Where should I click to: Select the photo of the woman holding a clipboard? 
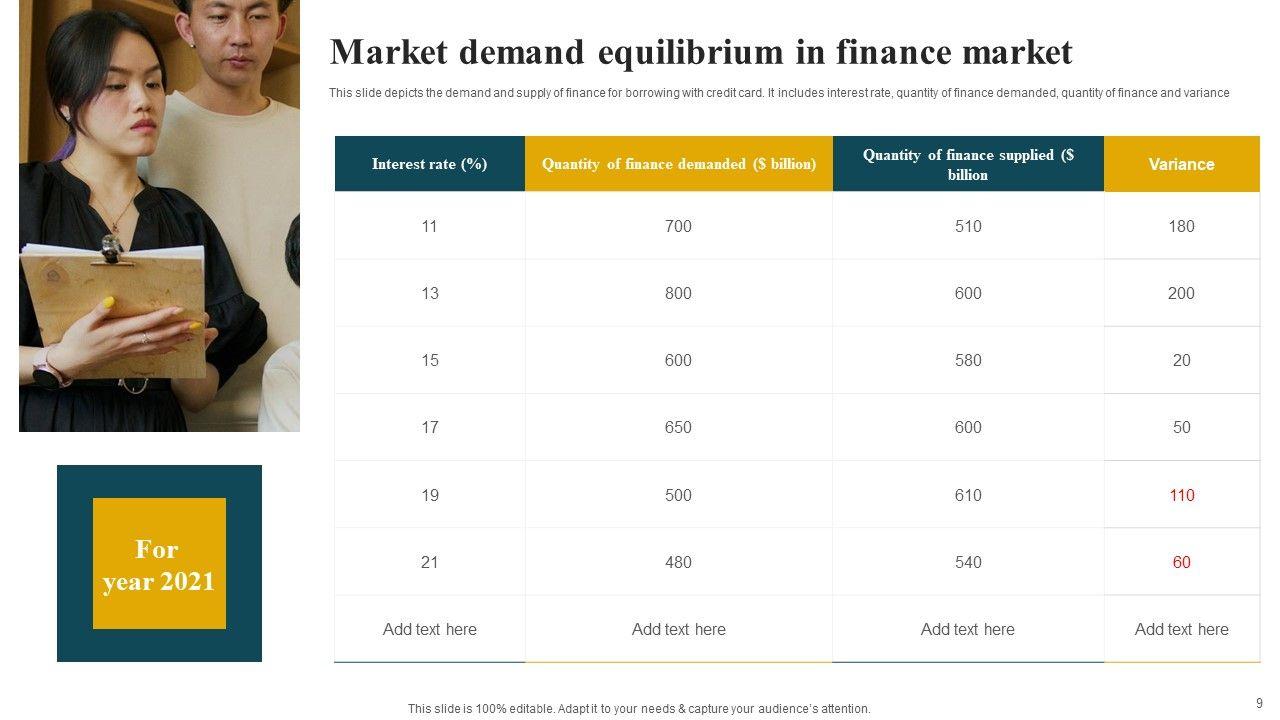(159, 215)
